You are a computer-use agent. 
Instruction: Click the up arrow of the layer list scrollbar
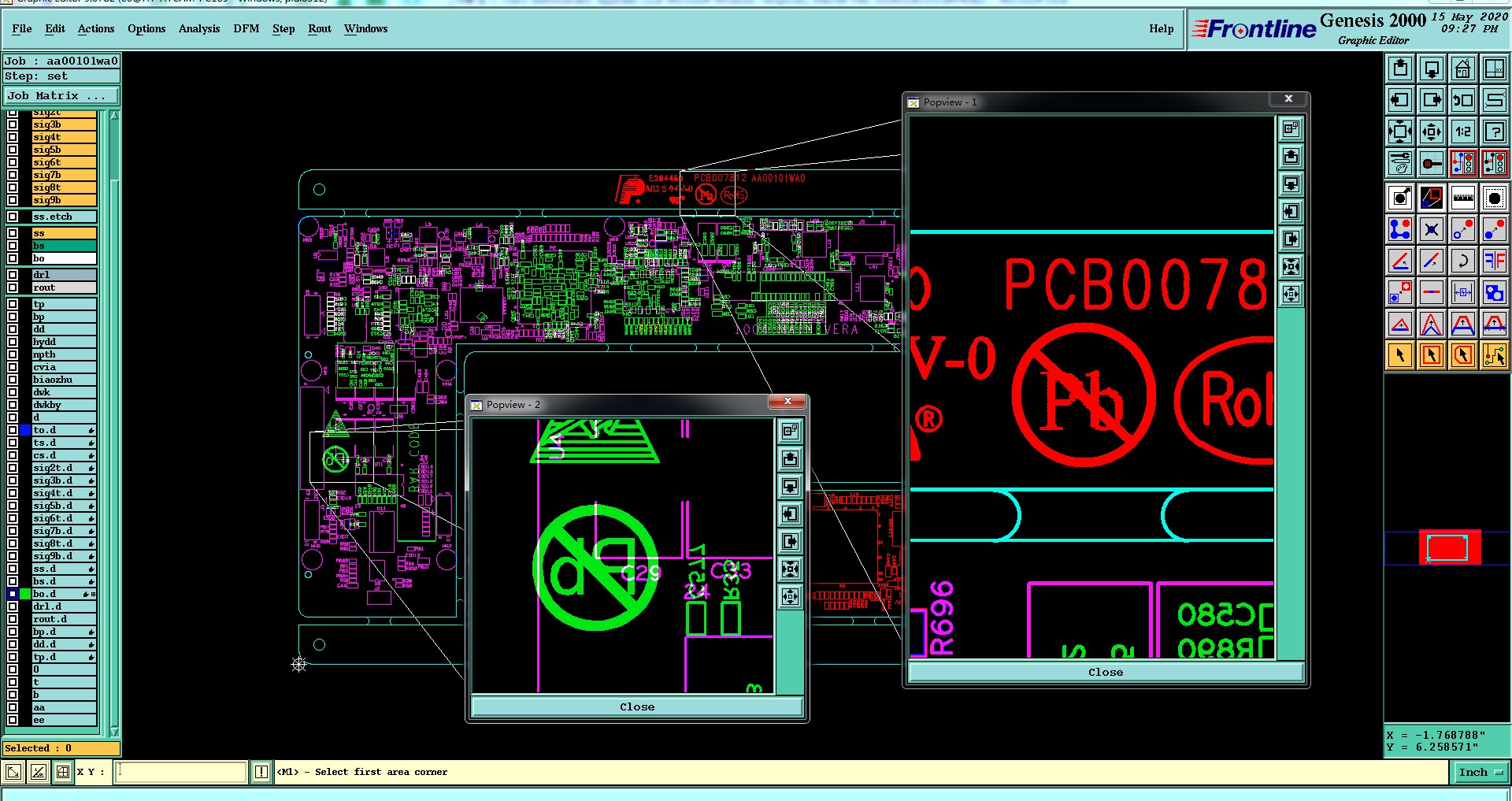pyautogui.click(x=114, y=116)
